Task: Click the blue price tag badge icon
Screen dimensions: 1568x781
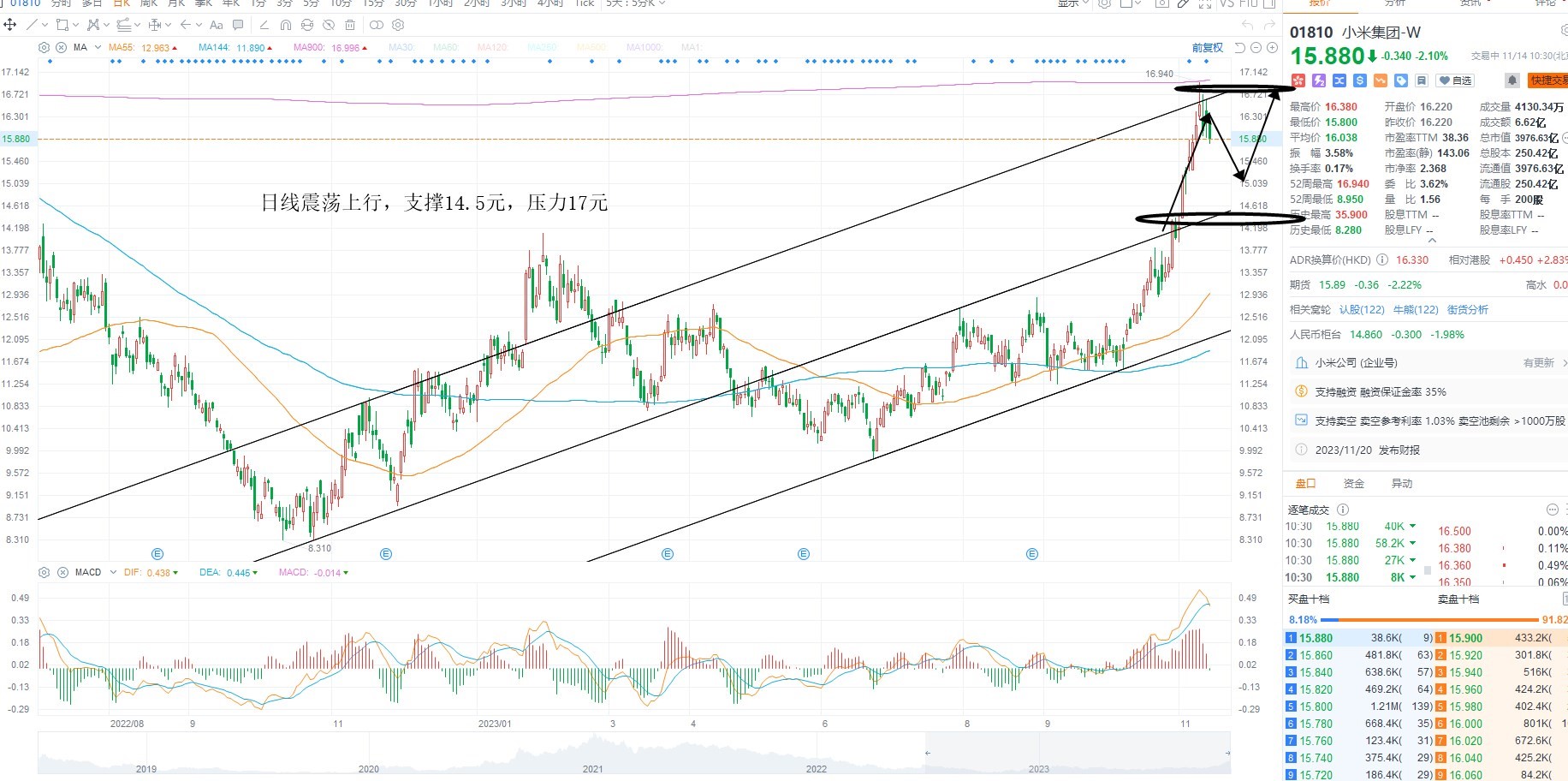Action: tap(1400, 80)
